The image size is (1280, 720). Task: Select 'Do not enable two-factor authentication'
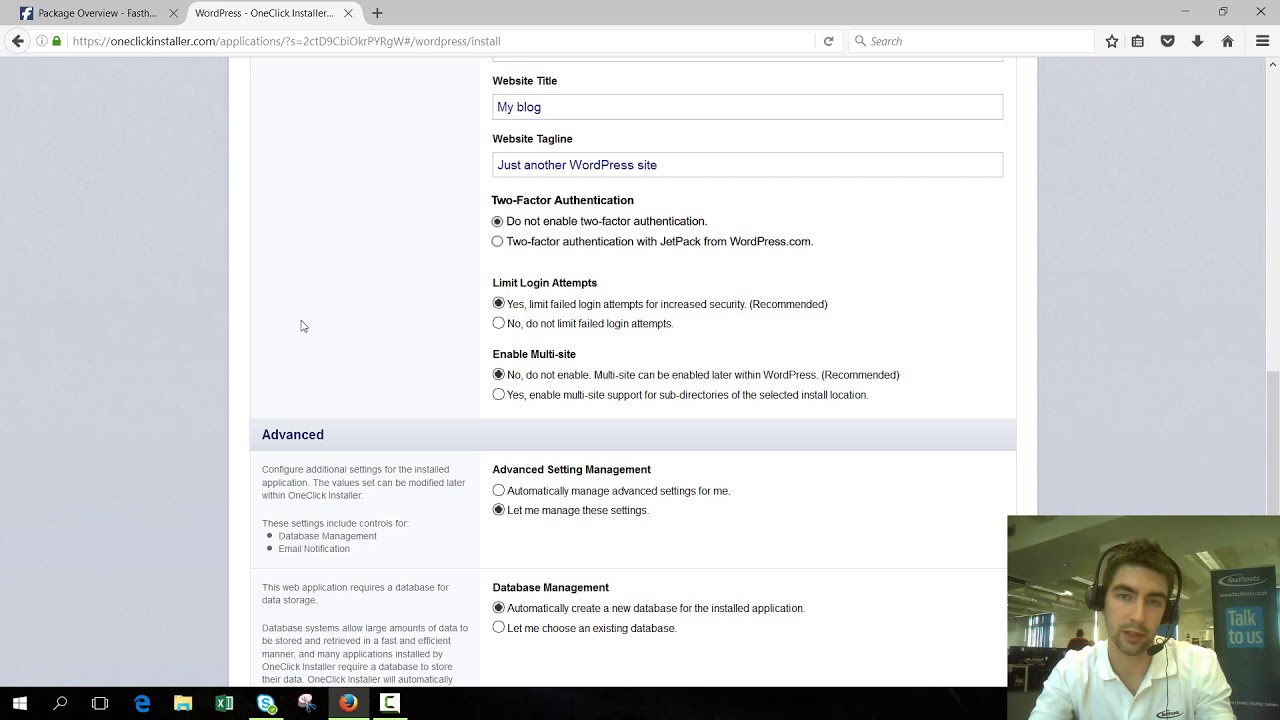tap(497, 221)
